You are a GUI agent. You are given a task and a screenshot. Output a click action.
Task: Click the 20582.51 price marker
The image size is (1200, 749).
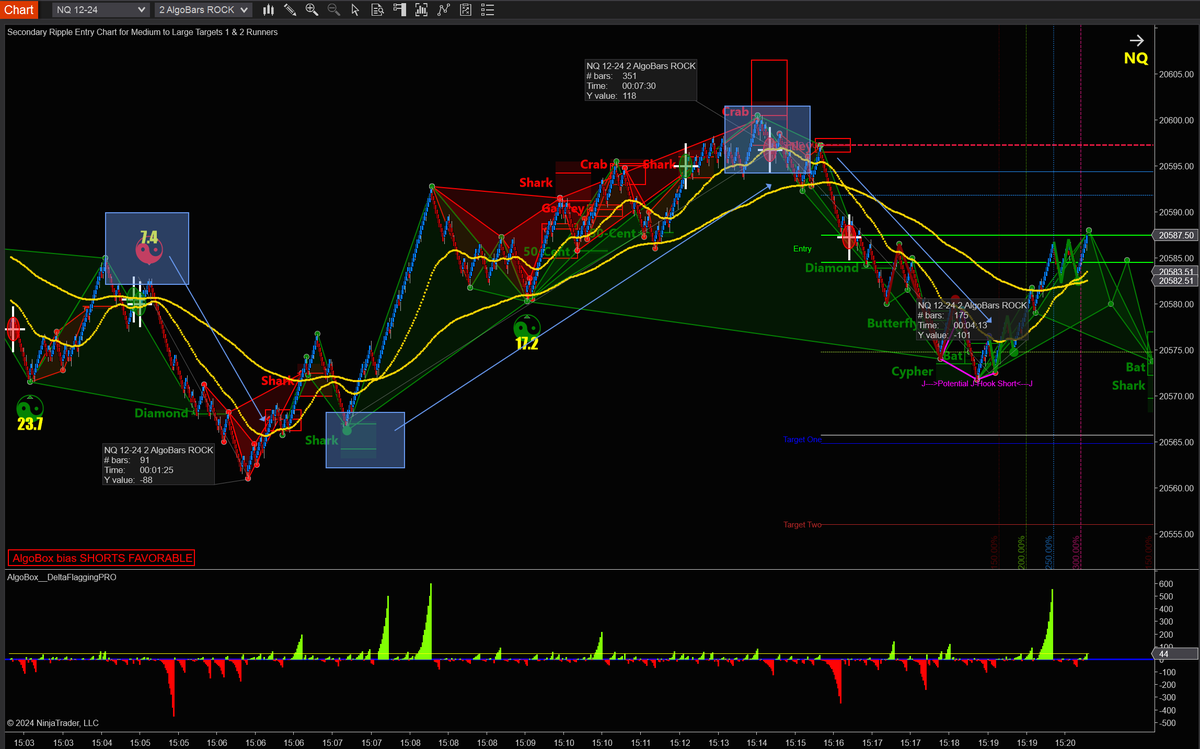click(x=1176, y=281)
